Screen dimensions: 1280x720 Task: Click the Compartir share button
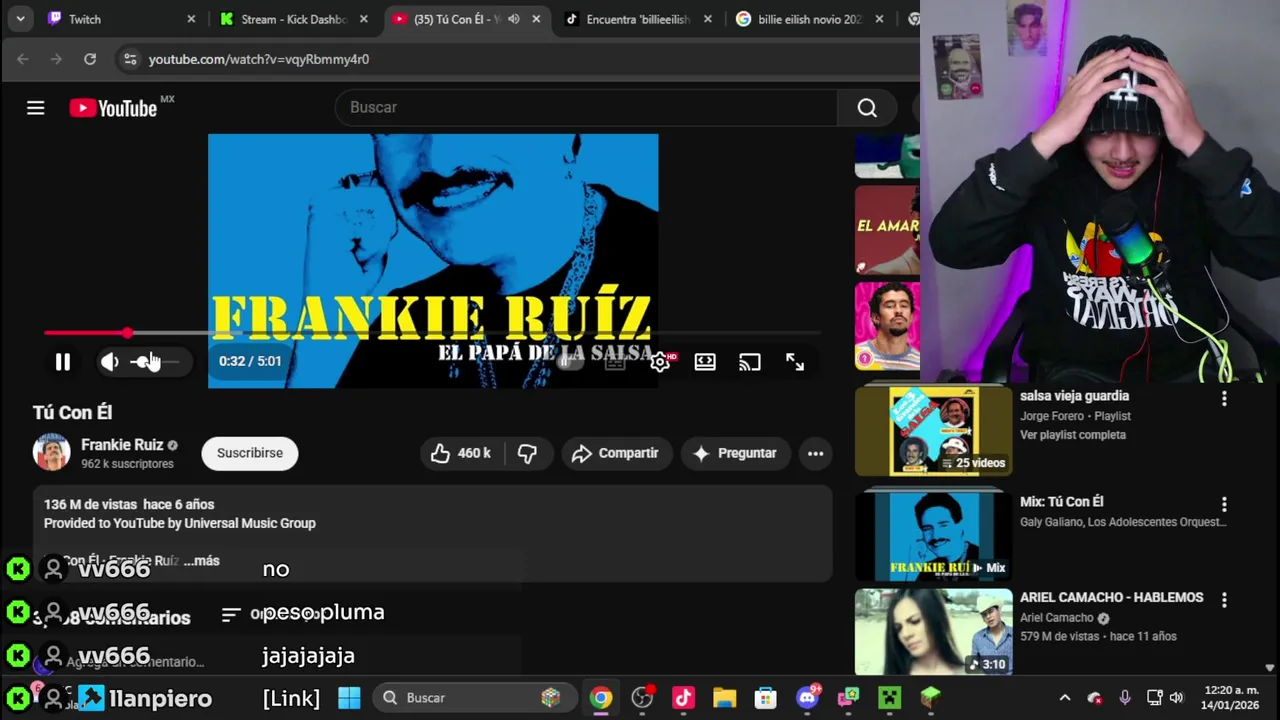[x=615, y=453]
